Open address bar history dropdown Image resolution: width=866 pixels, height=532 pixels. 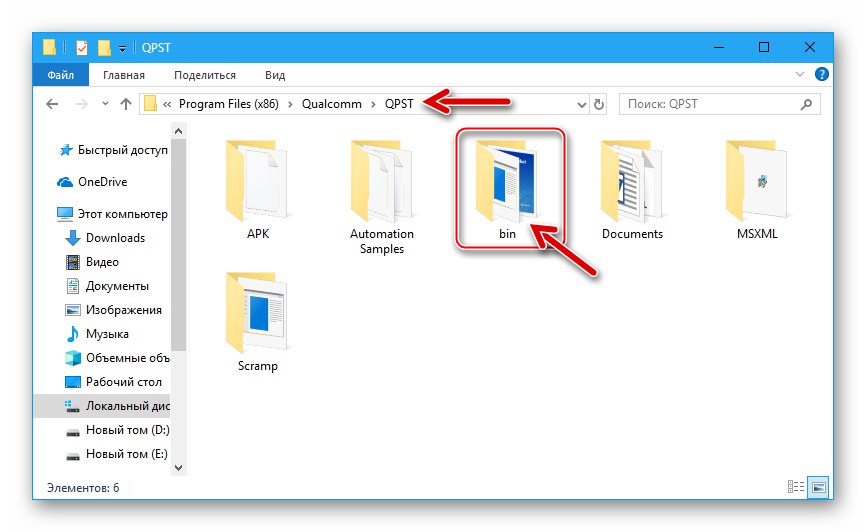click(581, 104)
